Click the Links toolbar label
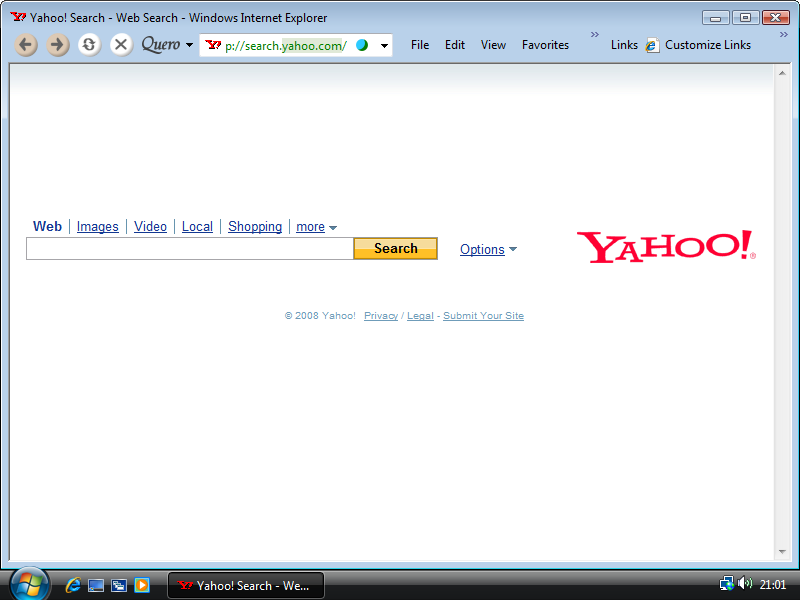 pos(624,45)
